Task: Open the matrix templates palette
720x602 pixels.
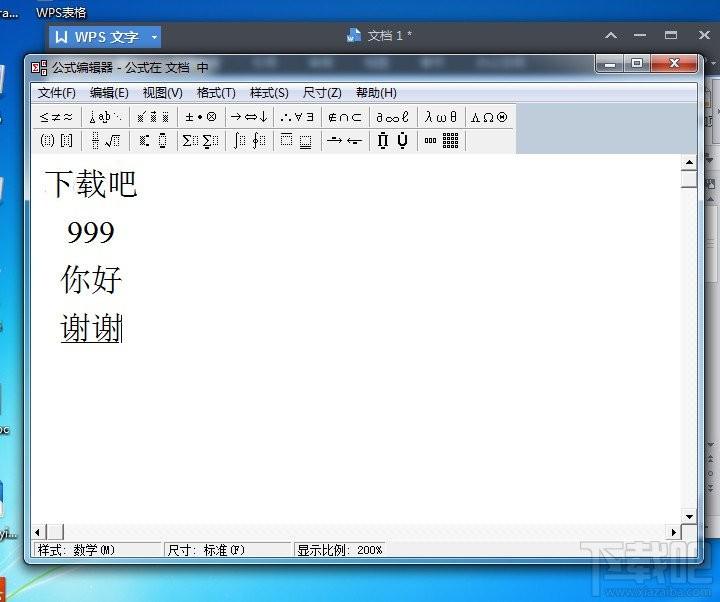Action: [x=441, y=141]
